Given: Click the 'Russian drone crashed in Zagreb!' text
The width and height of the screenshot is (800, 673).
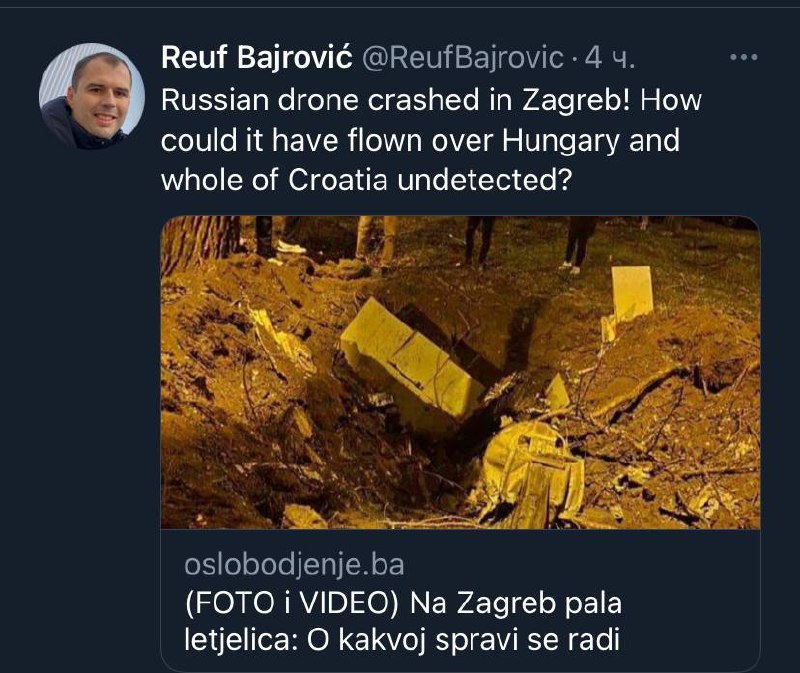Looking at the screenshot, I should click(x=396, y=100).
